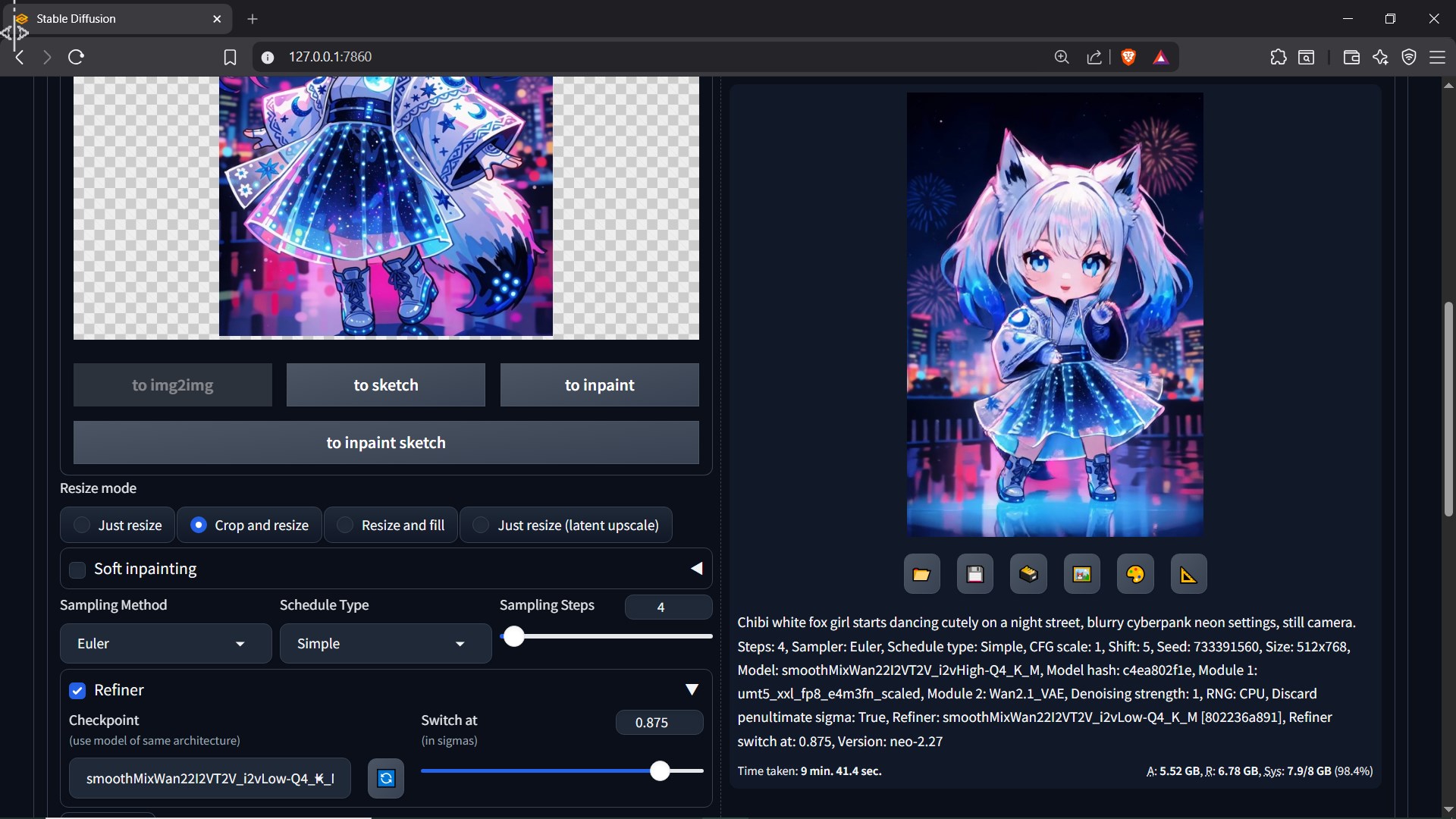Click the page vertical scrollbar
1456x819 pixels.
tap(1448, 409)
